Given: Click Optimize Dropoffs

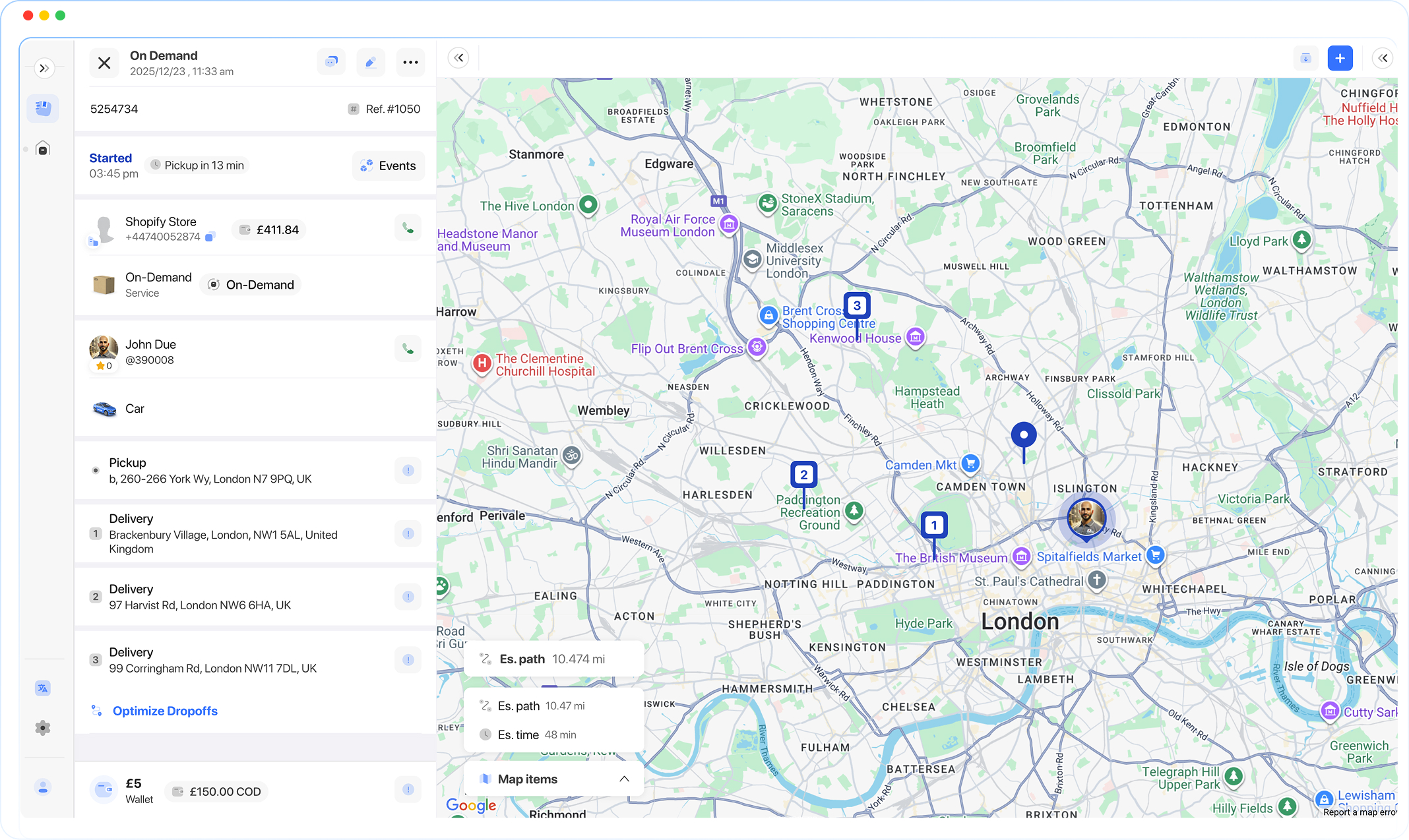Looking at the screenshot, I should pyautogui.click(x=164, y=711).
